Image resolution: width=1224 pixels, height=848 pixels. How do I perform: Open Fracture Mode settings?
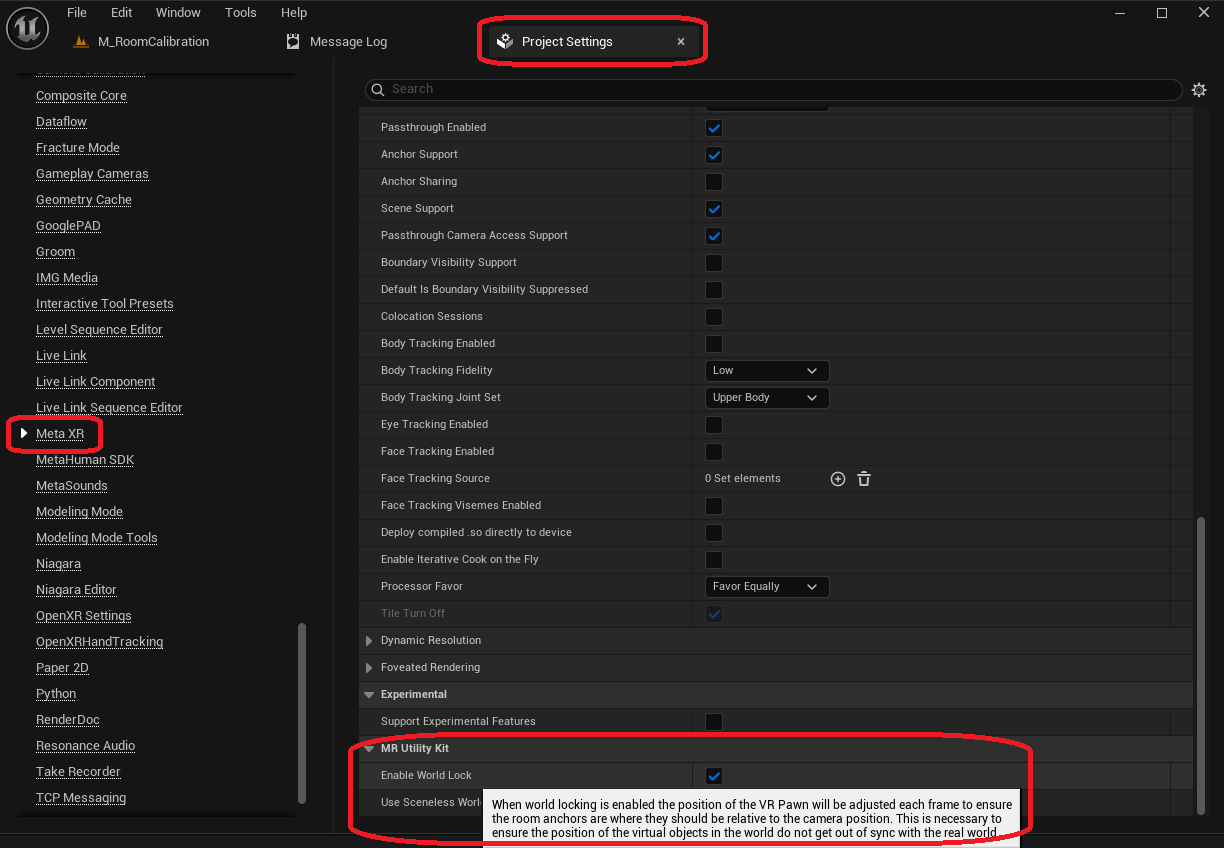coord(78,148)
